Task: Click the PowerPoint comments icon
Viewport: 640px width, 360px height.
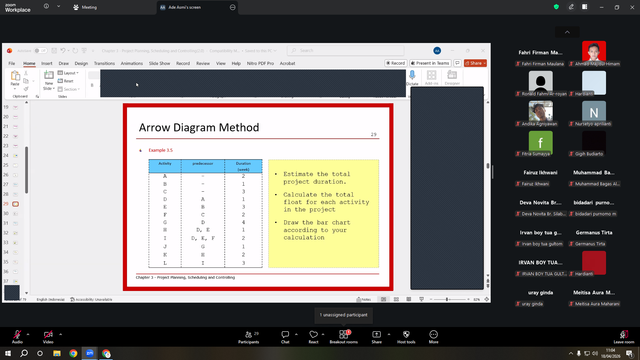Action: pyautogui.click(x=457, y=63)
